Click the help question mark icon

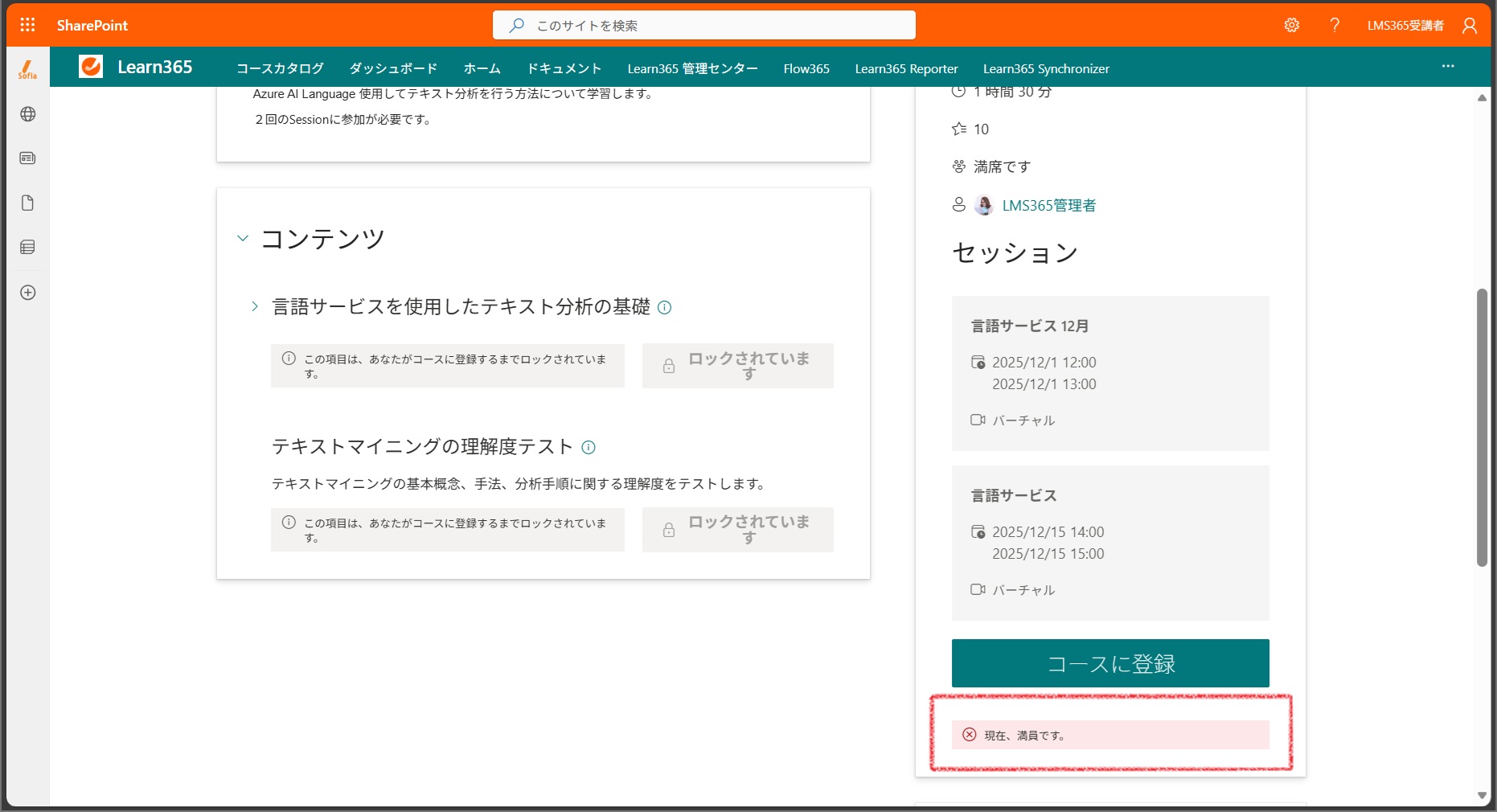tap(1335, 25)
